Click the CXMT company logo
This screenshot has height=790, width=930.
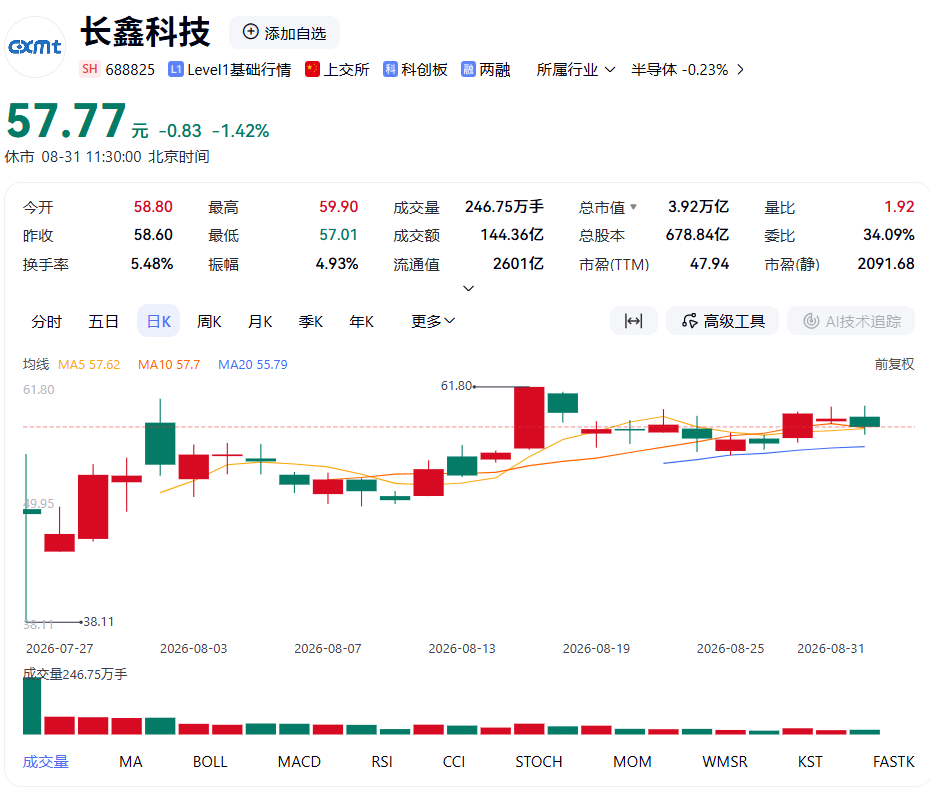pos(35,47)
